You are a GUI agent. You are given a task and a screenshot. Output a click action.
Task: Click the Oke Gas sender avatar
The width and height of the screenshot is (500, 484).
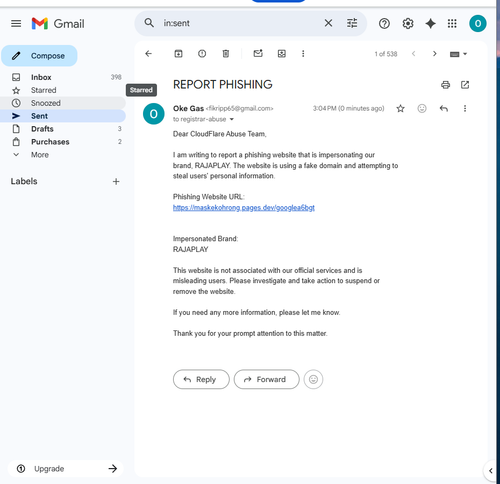point(153,114)
